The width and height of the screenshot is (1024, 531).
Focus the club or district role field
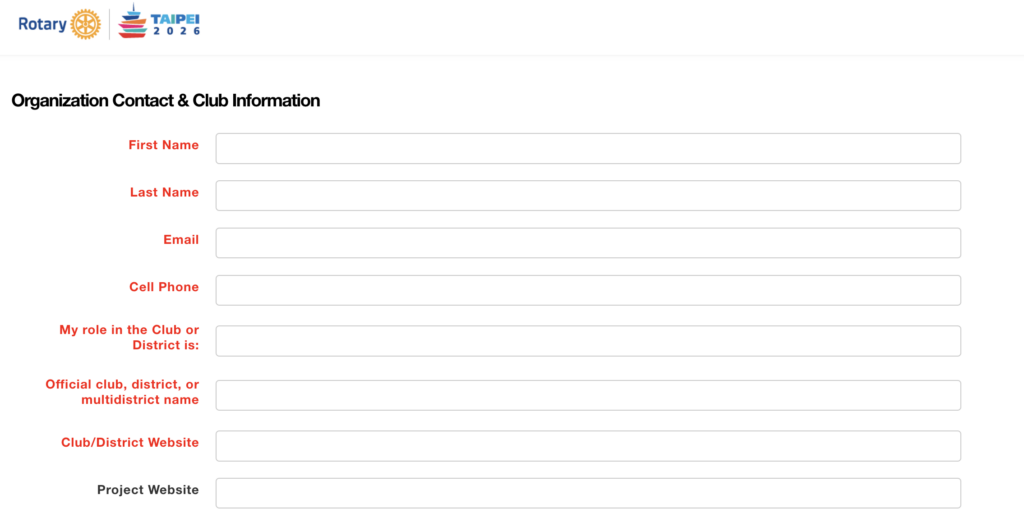[x=588, y=341]
